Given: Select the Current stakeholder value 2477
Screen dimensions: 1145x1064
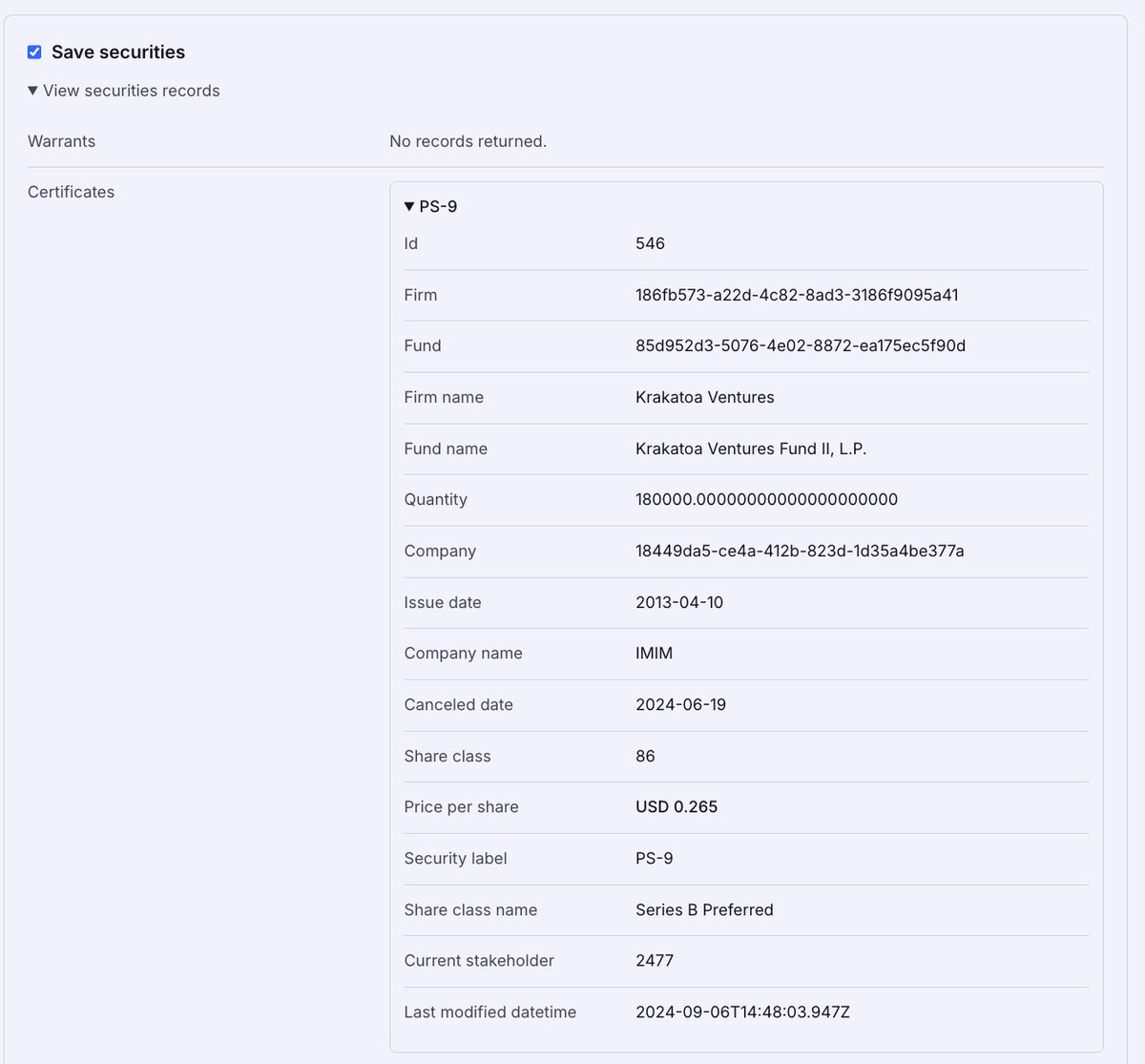Looking at the screenshot, I should tap(655, 960).
